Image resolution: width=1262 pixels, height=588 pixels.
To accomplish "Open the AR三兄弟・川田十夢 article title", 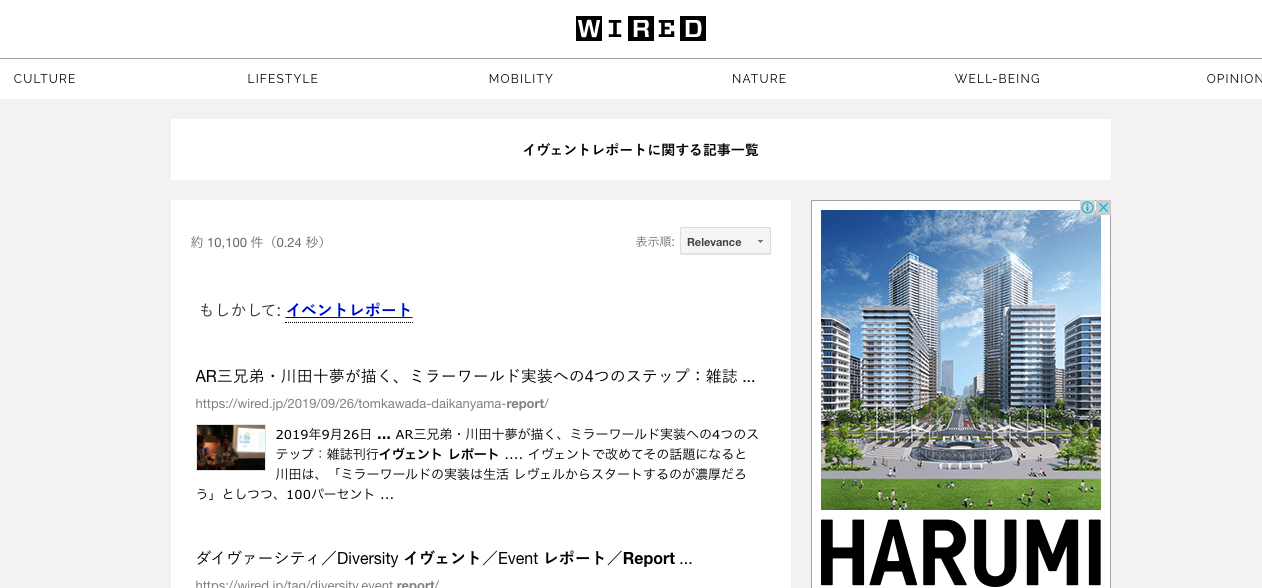I will pyautogui.click(x=475, y=377).
